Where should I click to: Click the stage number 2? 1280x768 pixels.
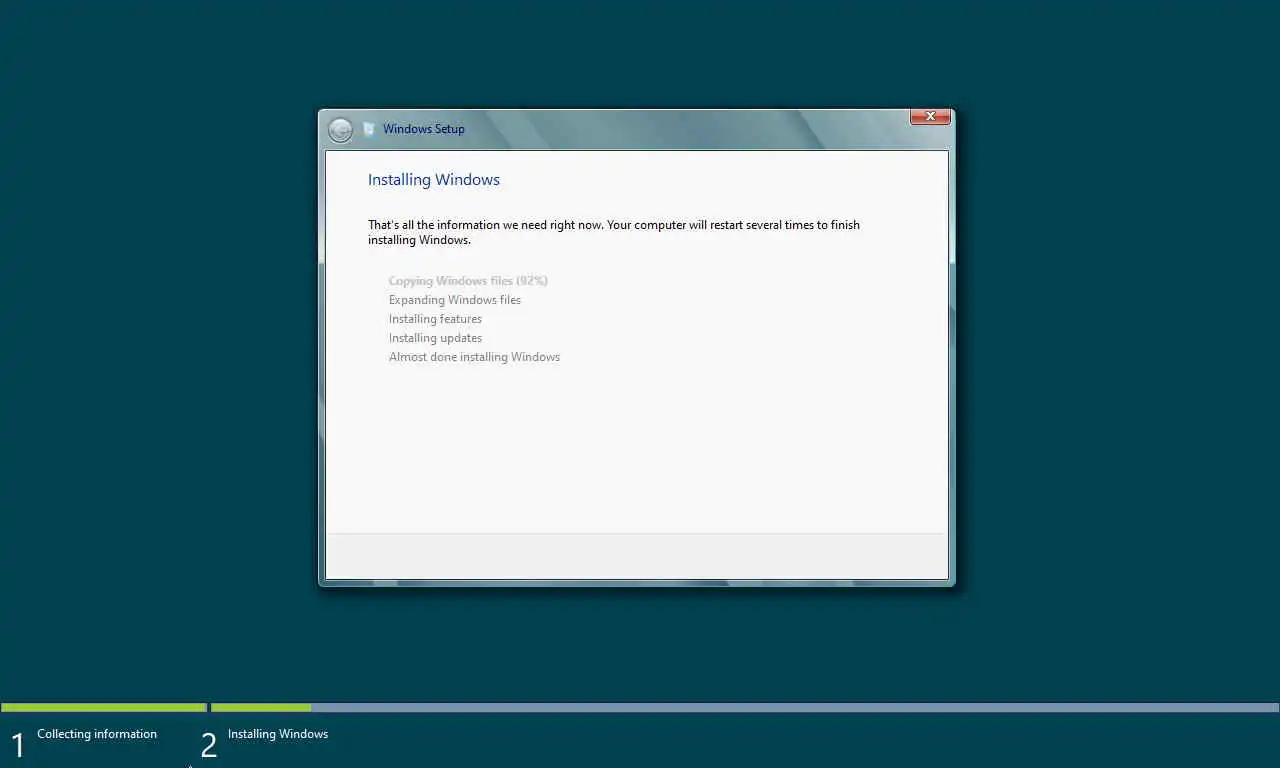tap(208, 746)
